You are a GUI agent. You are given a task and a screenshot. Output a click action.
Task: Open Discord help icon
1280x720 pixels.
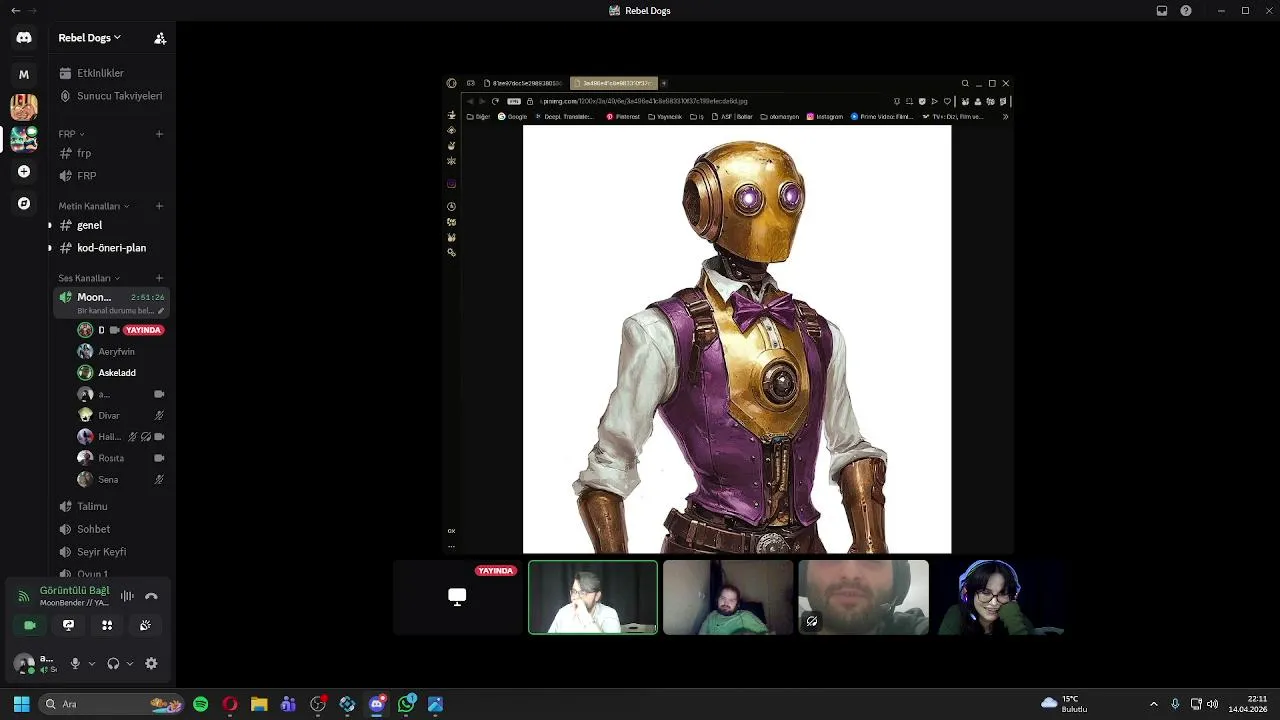(x=1186, y=10)
